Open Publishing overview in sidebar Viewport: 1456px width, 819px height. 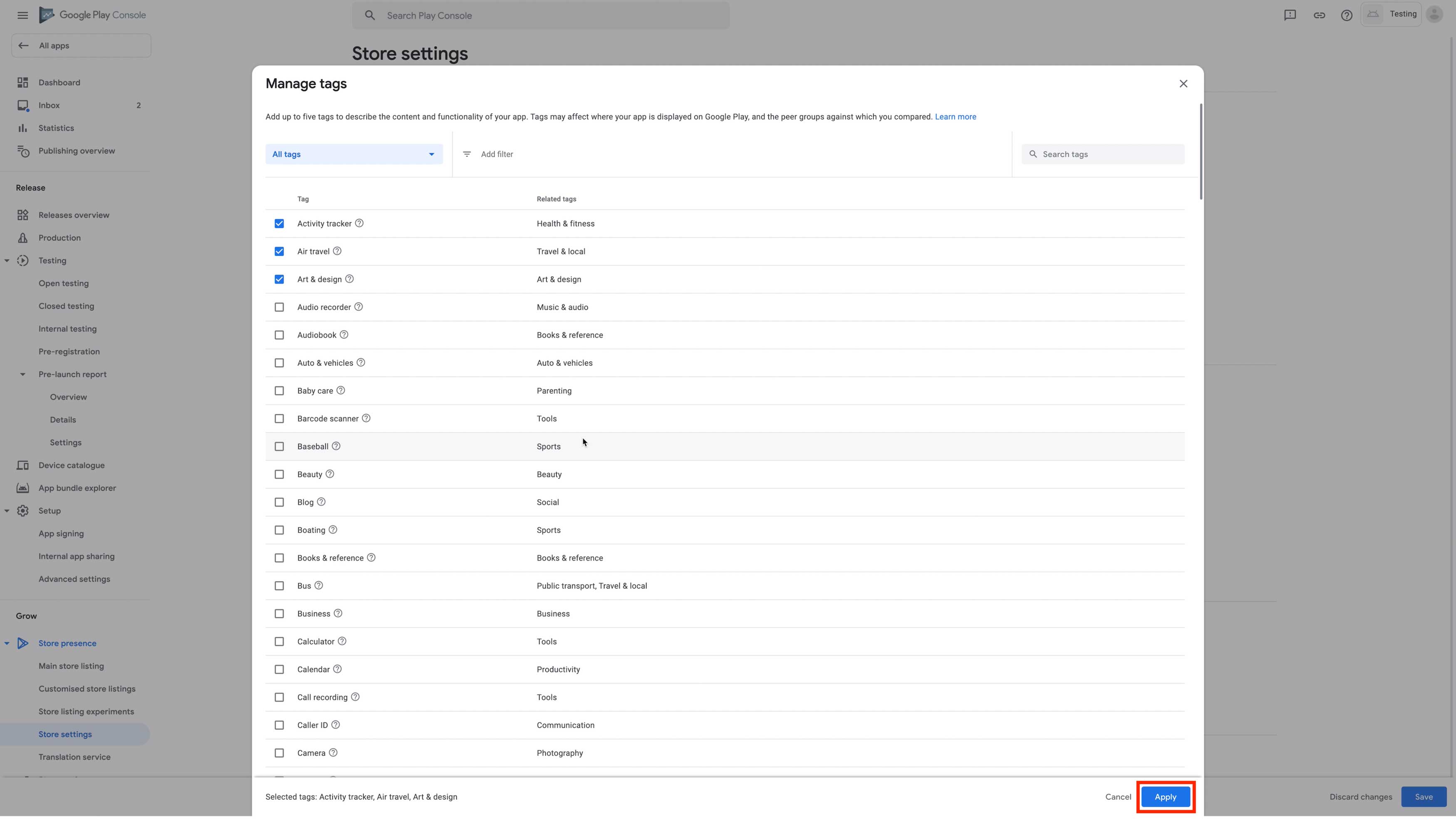tap(76, 151)
